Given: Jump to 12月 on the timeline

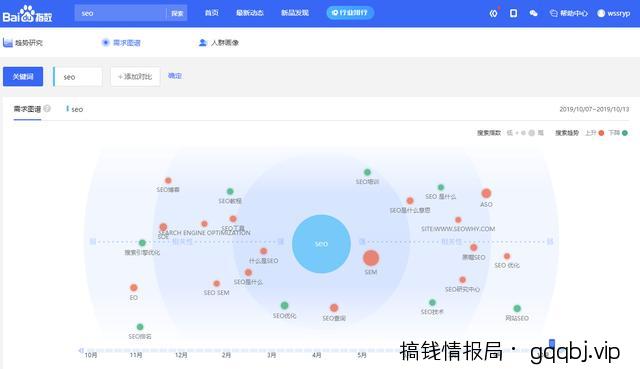Looking at the screenshot, I should [x=181, y=355].
